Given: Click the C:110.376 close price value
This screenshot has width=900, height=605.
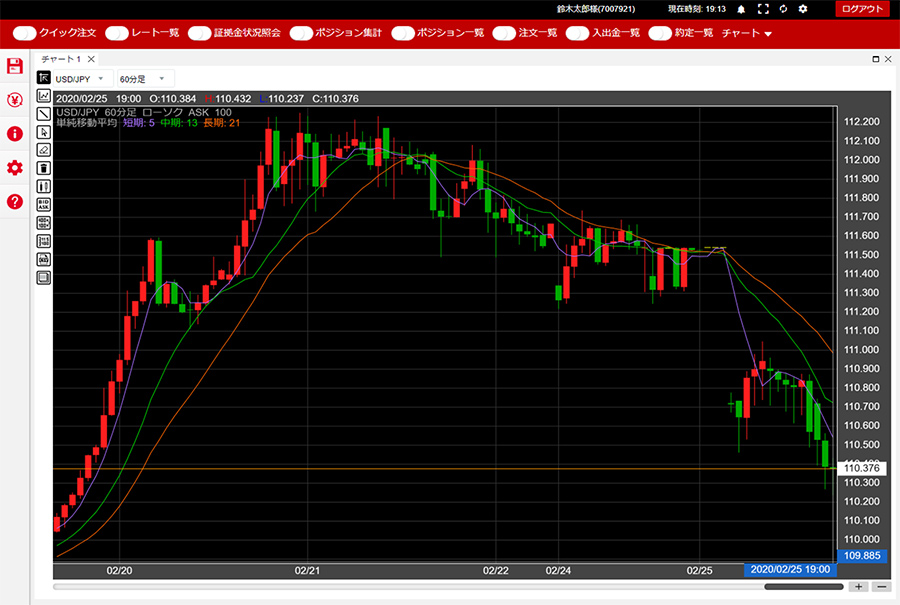Looking at the screenshot, I should (x=335, y=99).
